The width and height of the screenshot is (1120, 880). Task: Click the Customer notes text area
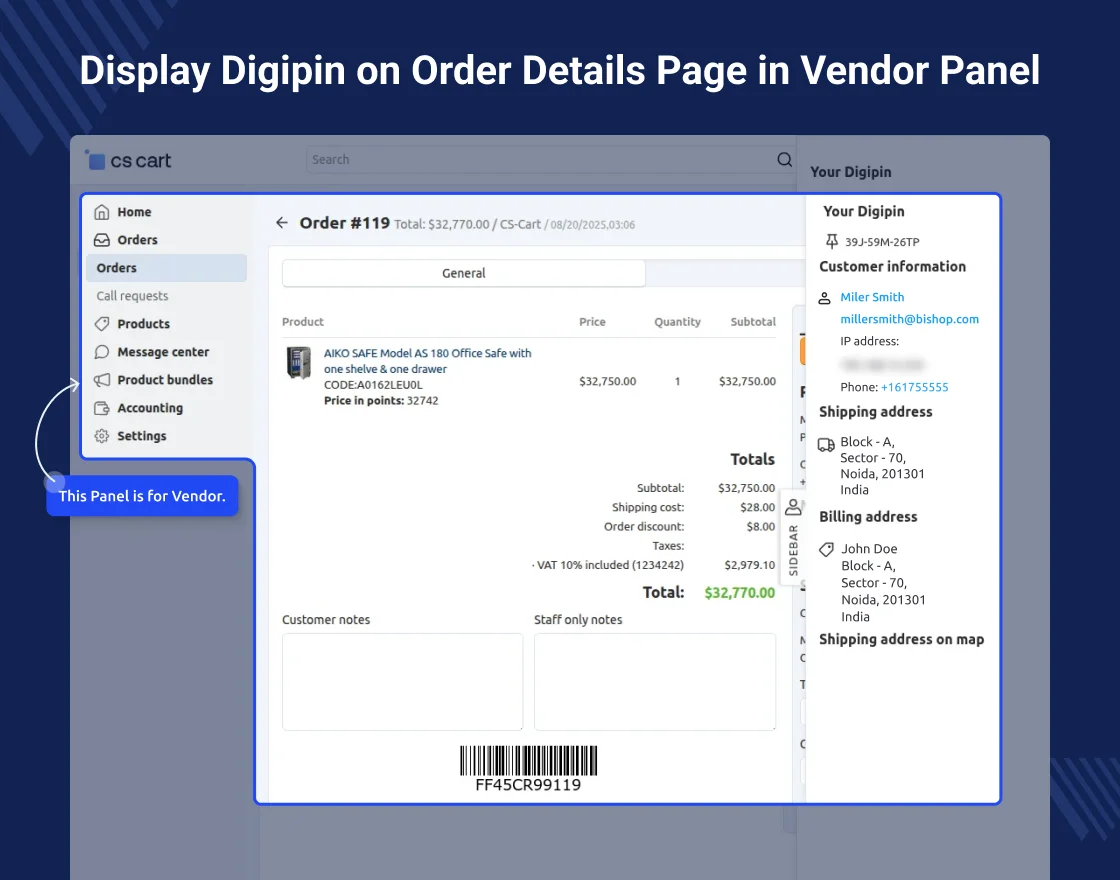tap(402, 681)
